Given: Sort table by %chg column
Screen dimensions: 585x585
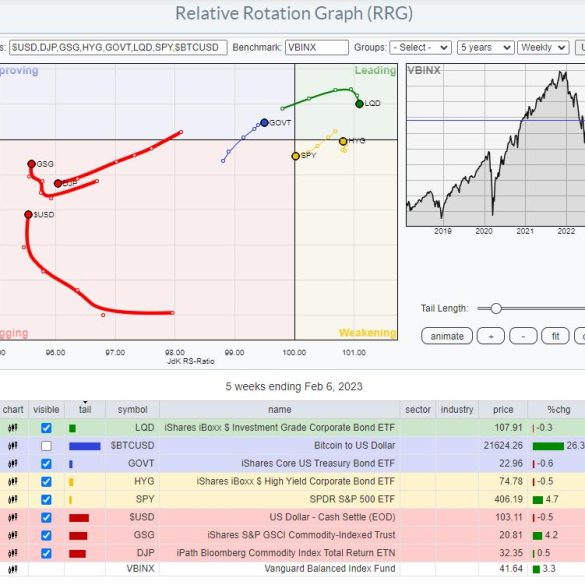Looking at the screenshot, I should (558, 410).
